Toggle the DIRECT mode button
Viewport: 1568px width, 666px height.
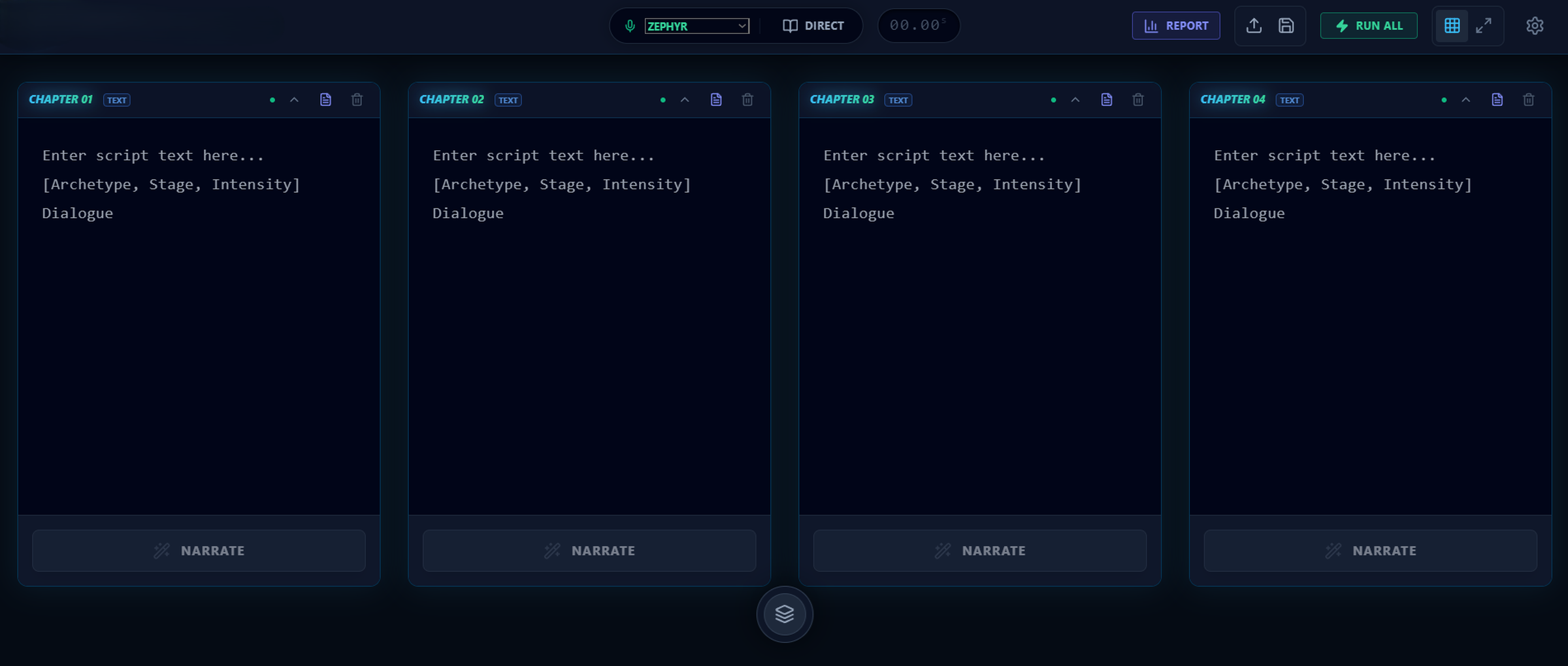(813, 26)
